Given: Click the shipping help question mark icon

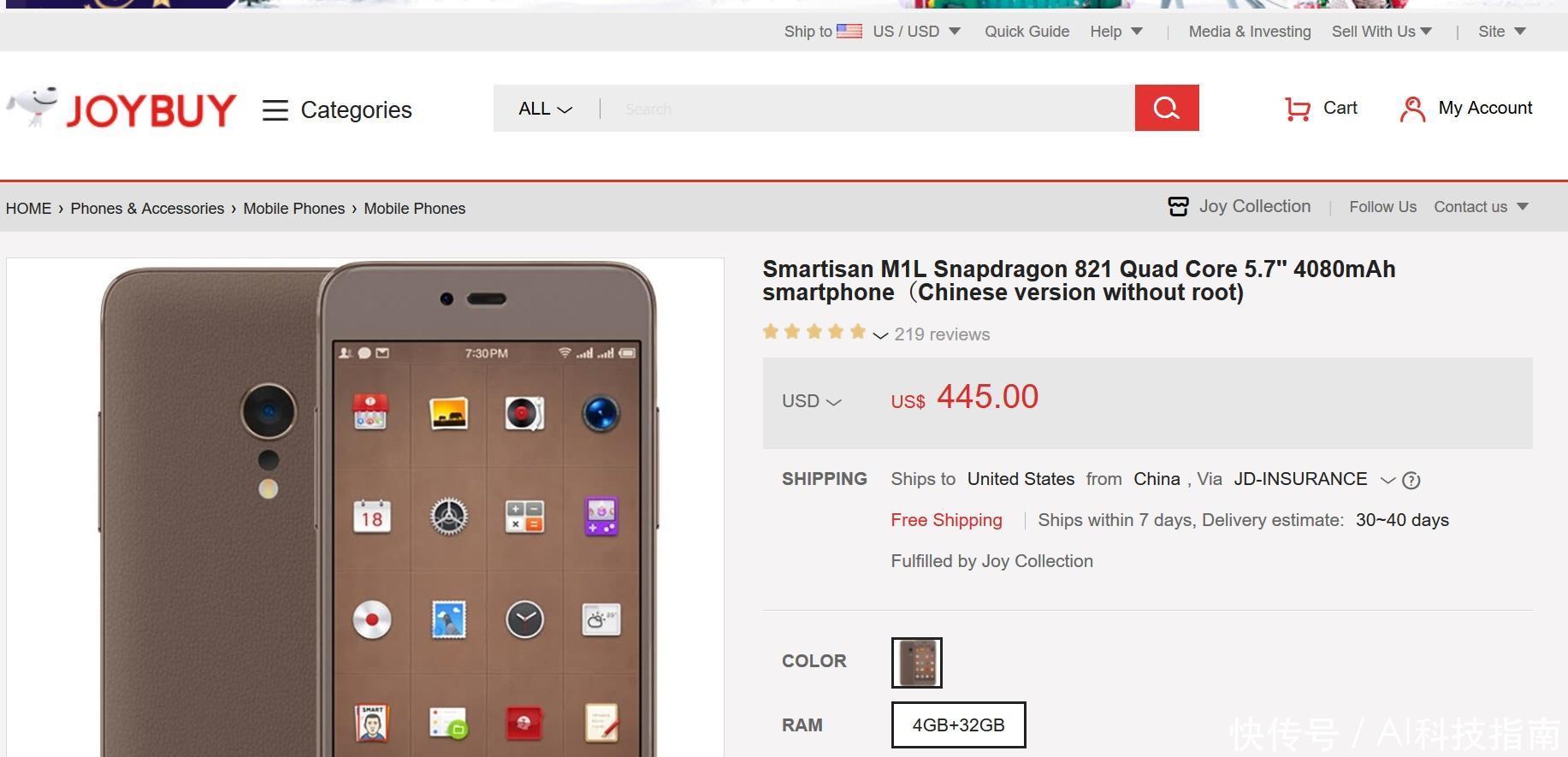Looking at the screenshot, I should [x=1411, y=481].
